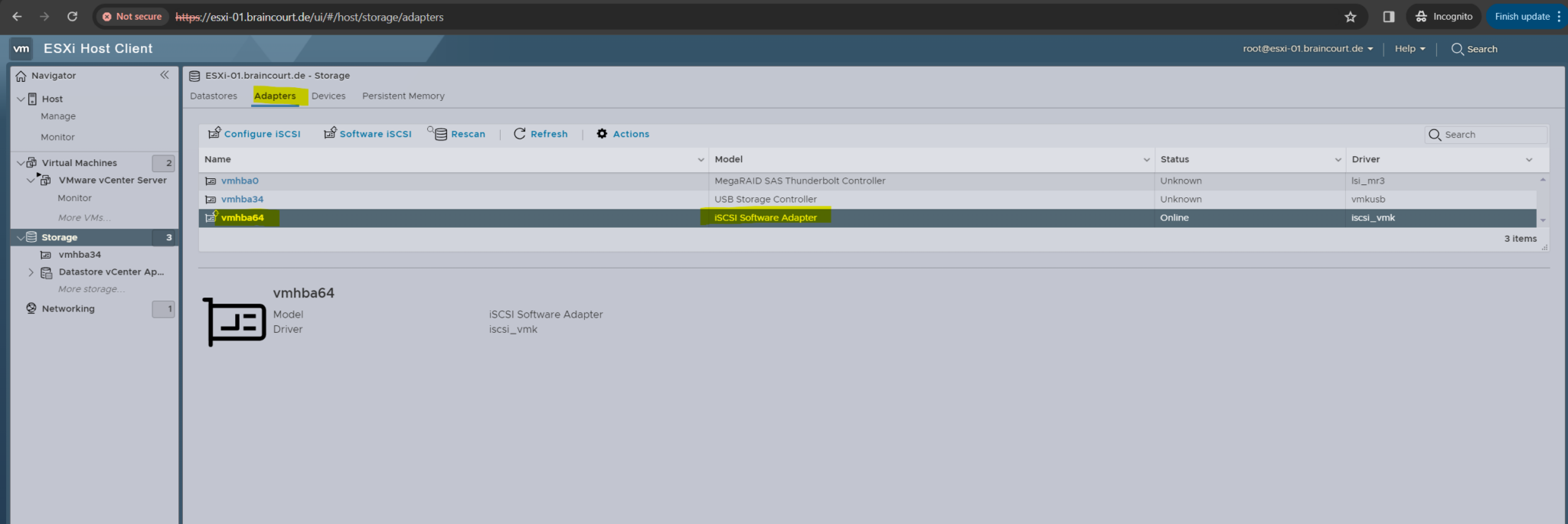
Task: Select the vmhba64 adapter name
Action: point(243,218)
